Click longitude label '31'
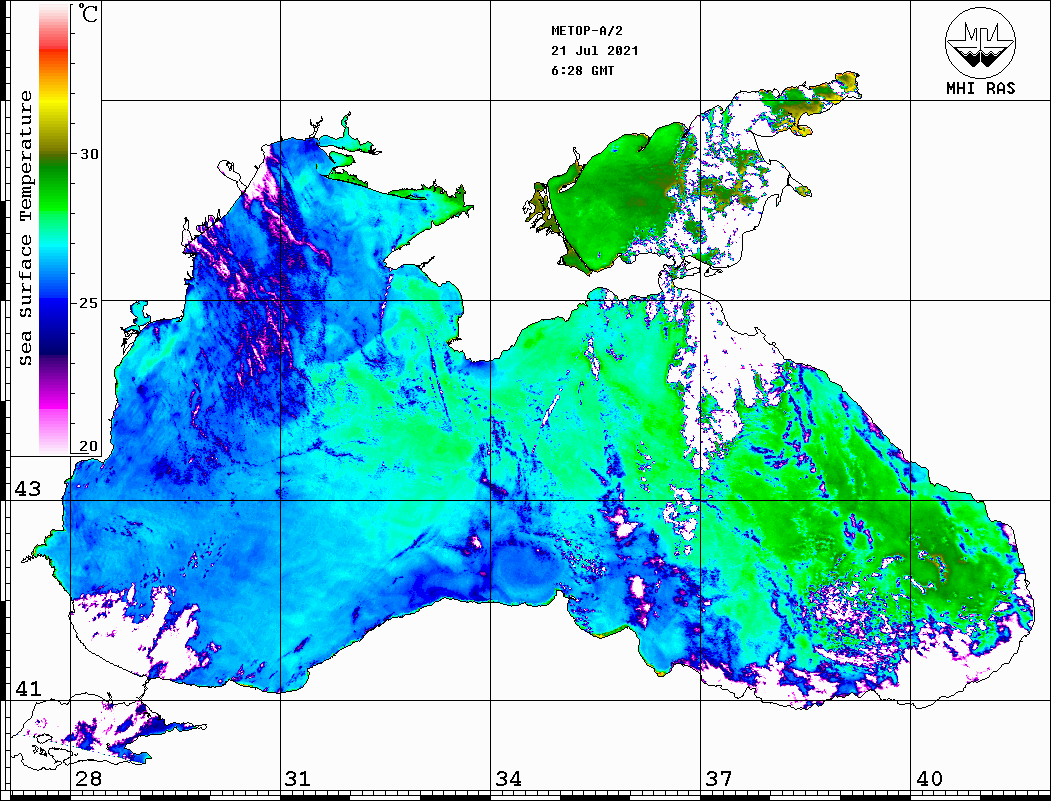Image resolution: width=1051 pixels, height=801 pixels. [x=298, y=779]
